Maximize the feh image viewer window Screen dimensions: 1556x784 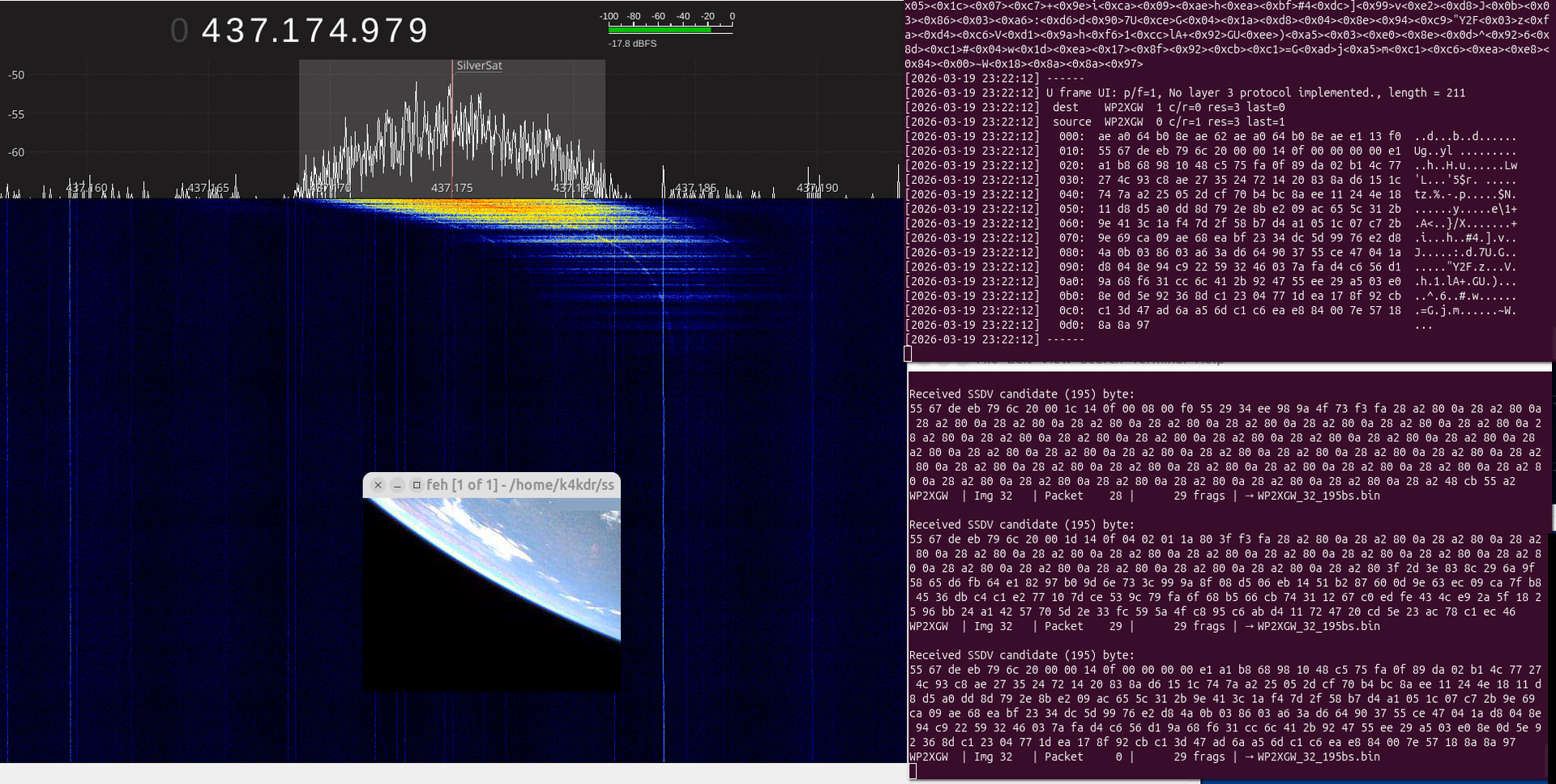coord(417,485)
